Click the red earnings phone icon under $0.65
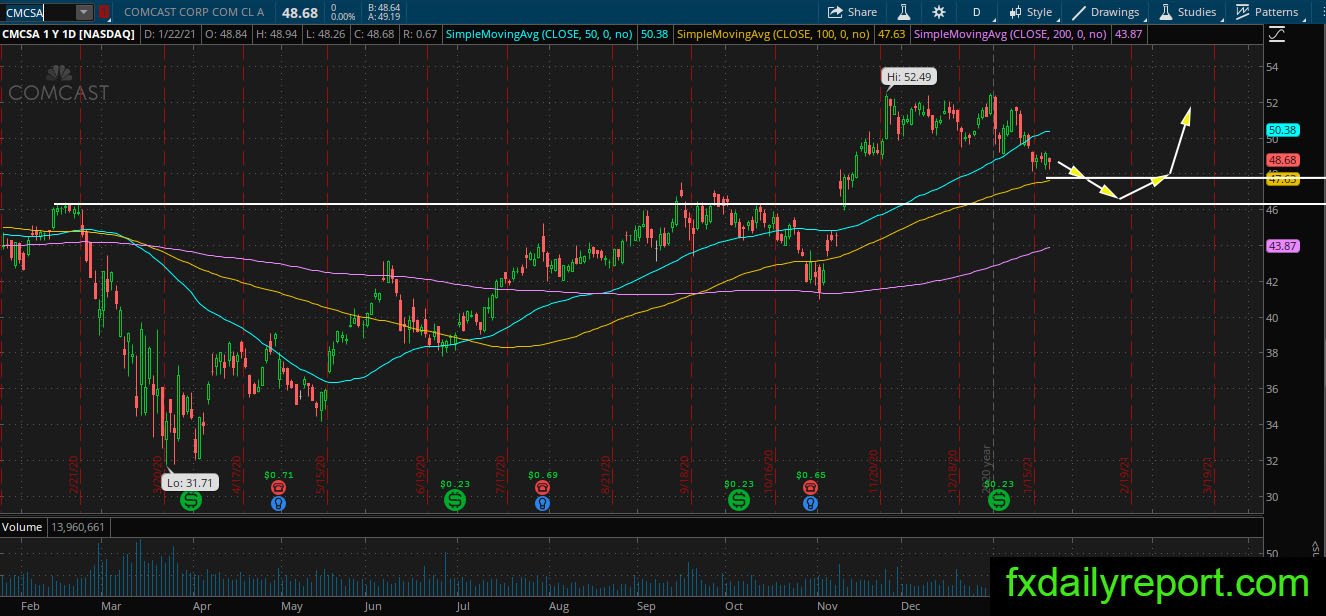The height and width of the screenshot is (616, 1326). click(x=808, y=487)
